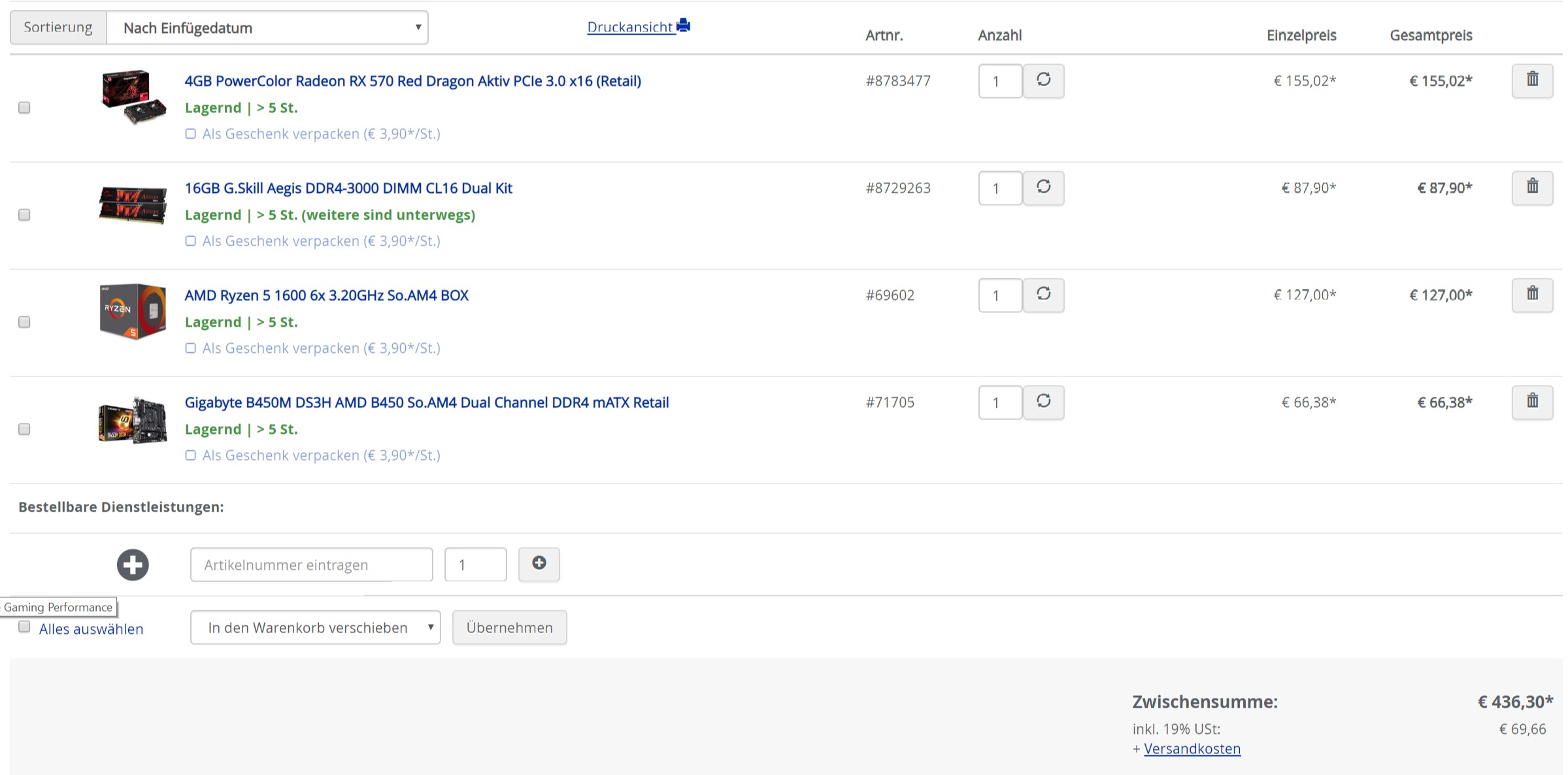Tick gift wrap option for Gigabyte B450M
1568x775 pixels.
[x=190, y=455]
